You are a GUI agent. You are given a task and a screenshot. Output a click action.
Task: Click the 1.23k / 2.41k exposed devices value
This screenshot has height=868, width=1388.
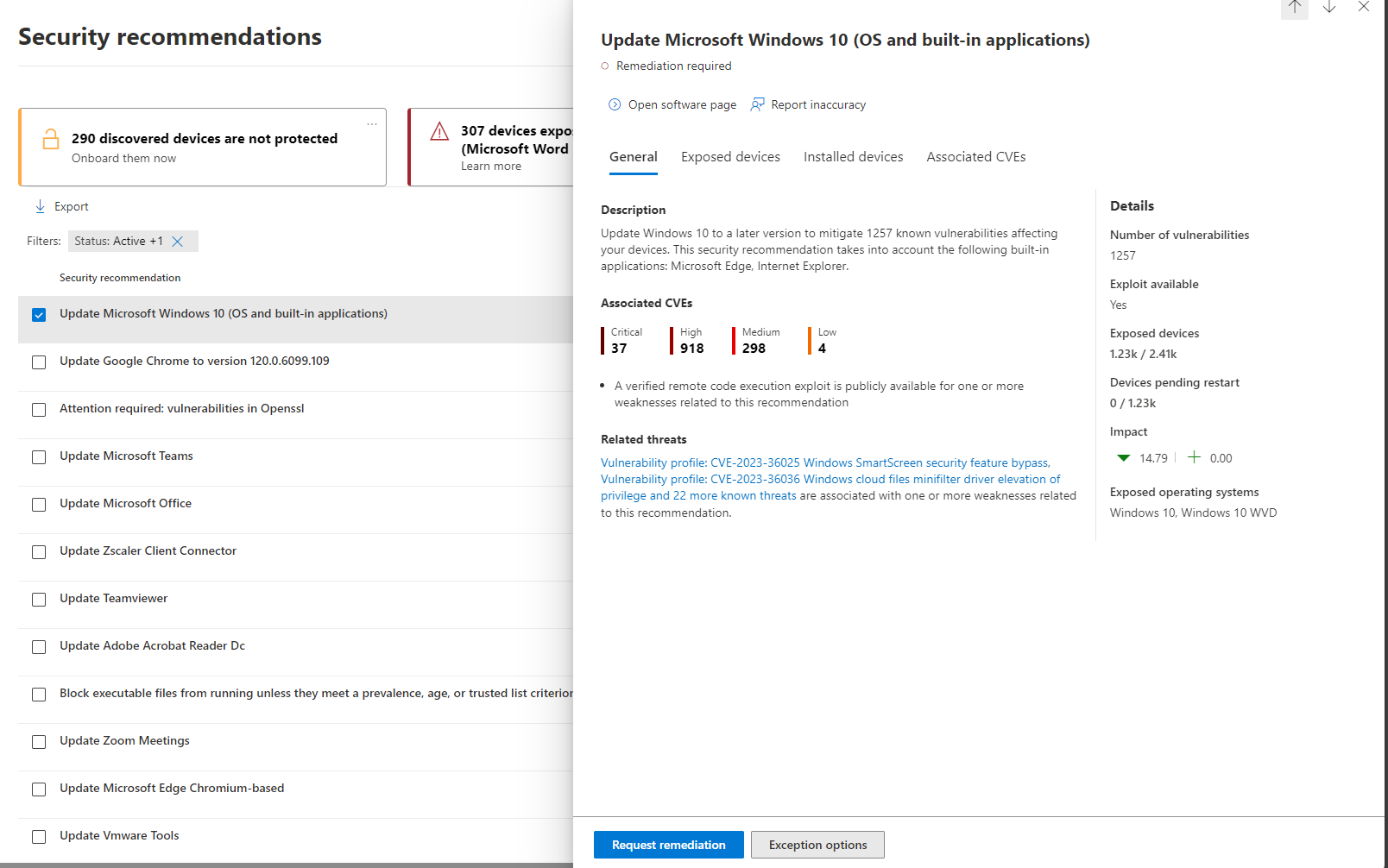coord(1143,354)
